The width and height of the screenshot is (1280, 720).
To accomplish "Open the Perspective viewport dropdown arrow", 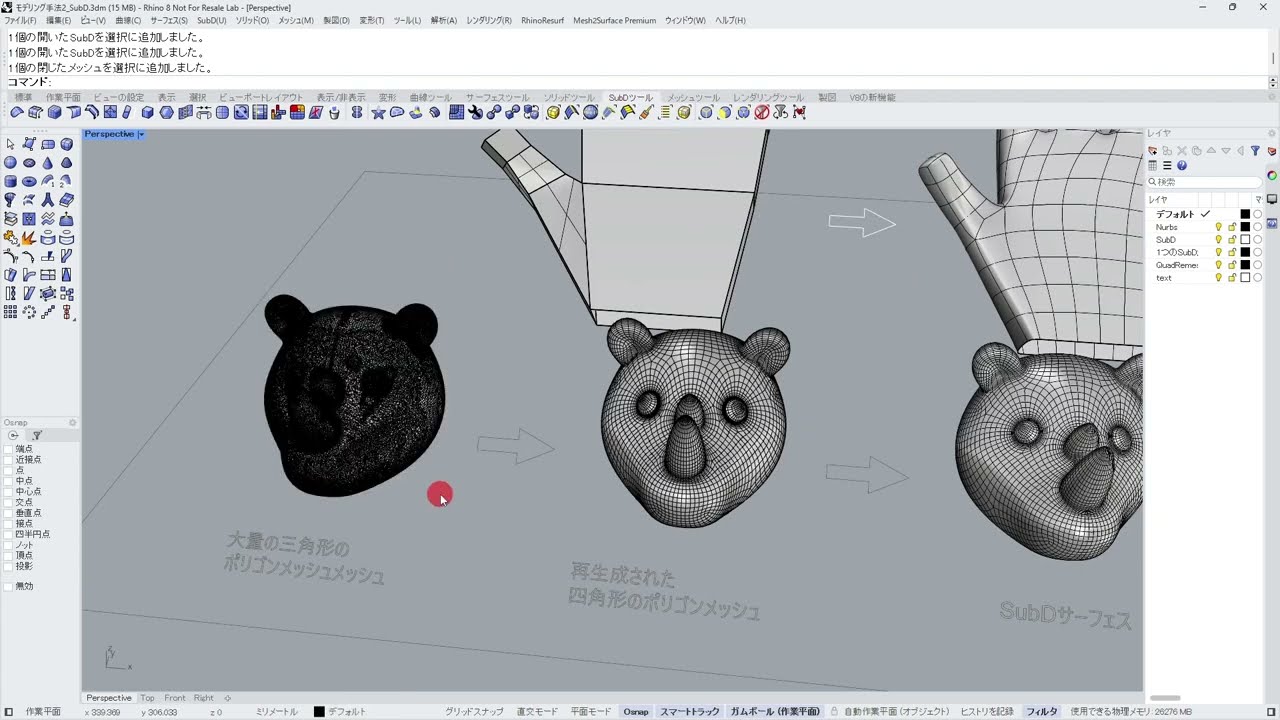I will coord(141,134).
